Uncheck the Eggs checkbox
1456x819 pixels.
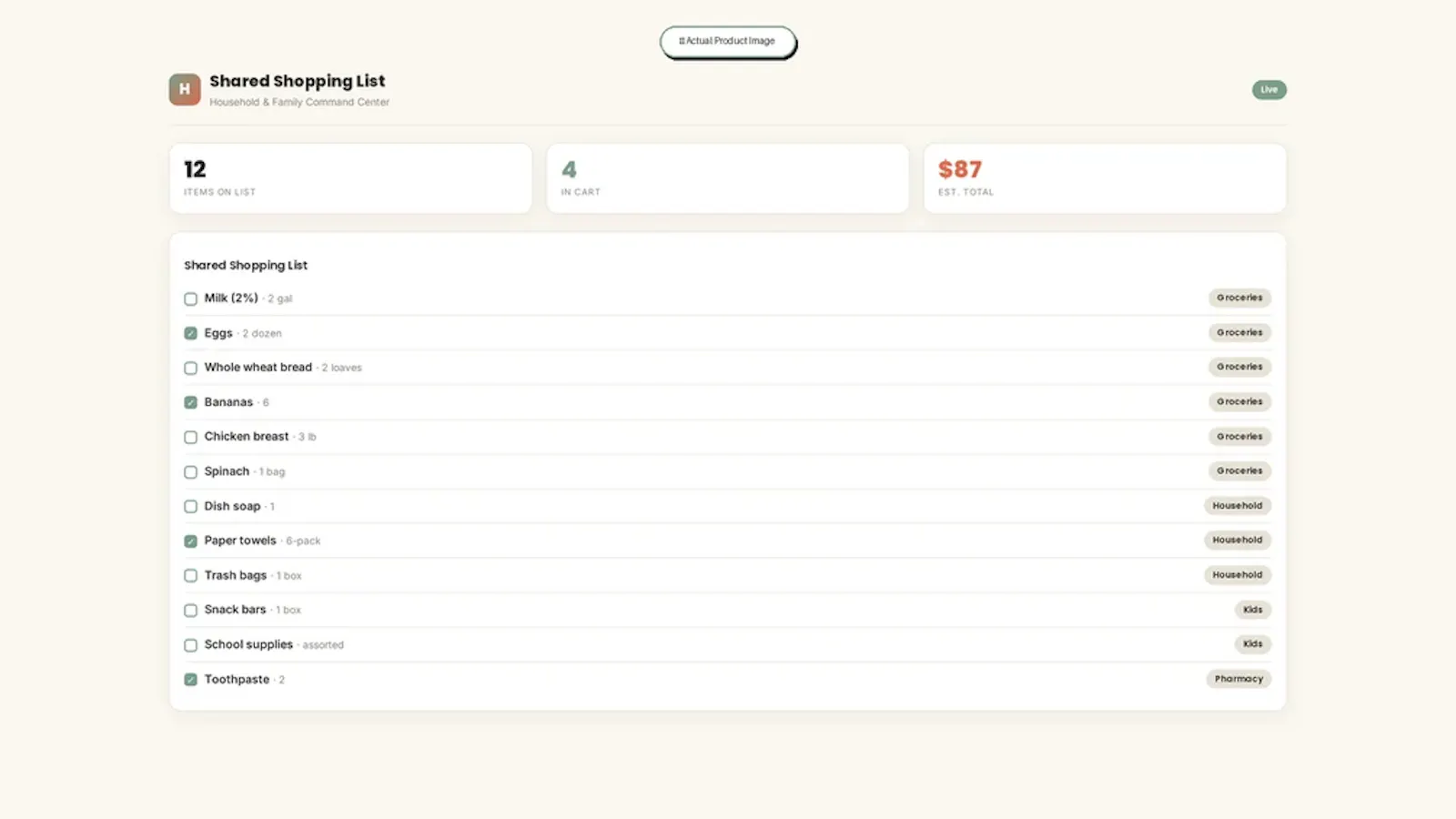[190, 333]
